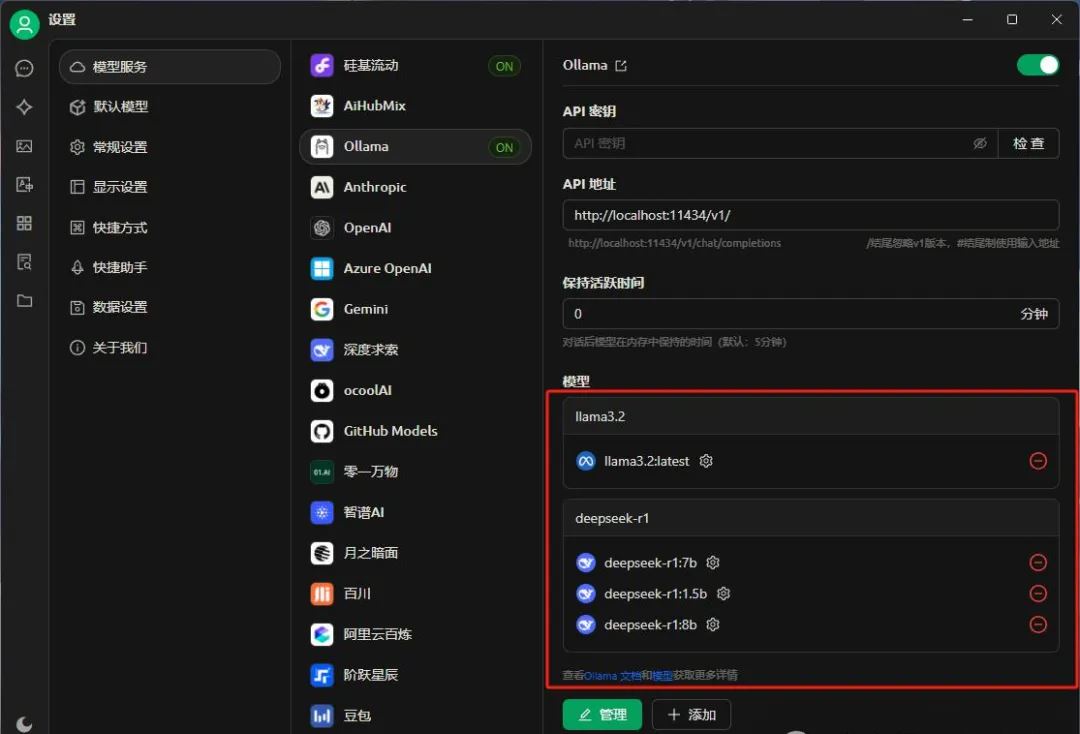Open the image painting sidebar icon
Screen dimensions: 1080x734
(x=24, y=146)
